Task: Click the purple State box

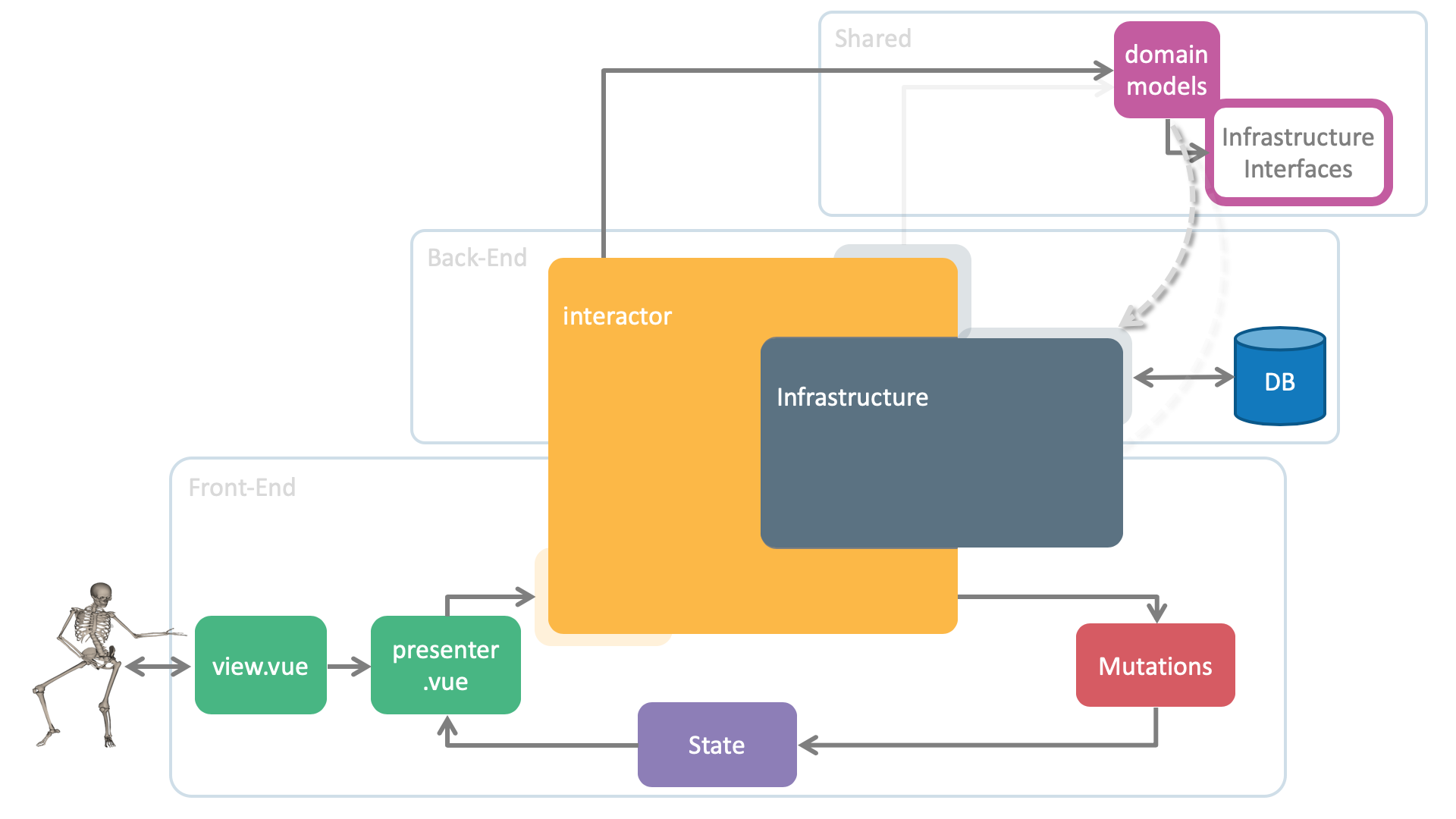Action: tap(717, 745)
